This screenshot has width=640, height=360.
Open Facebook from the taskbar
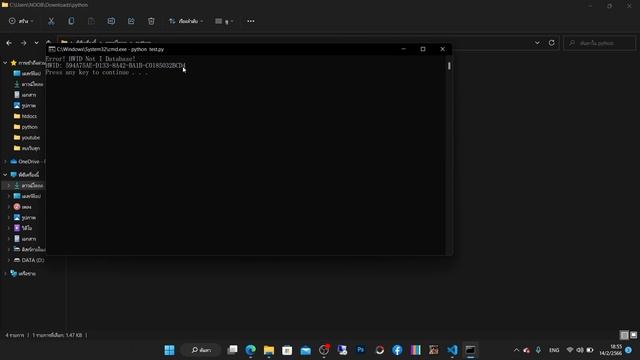[397, 350]
